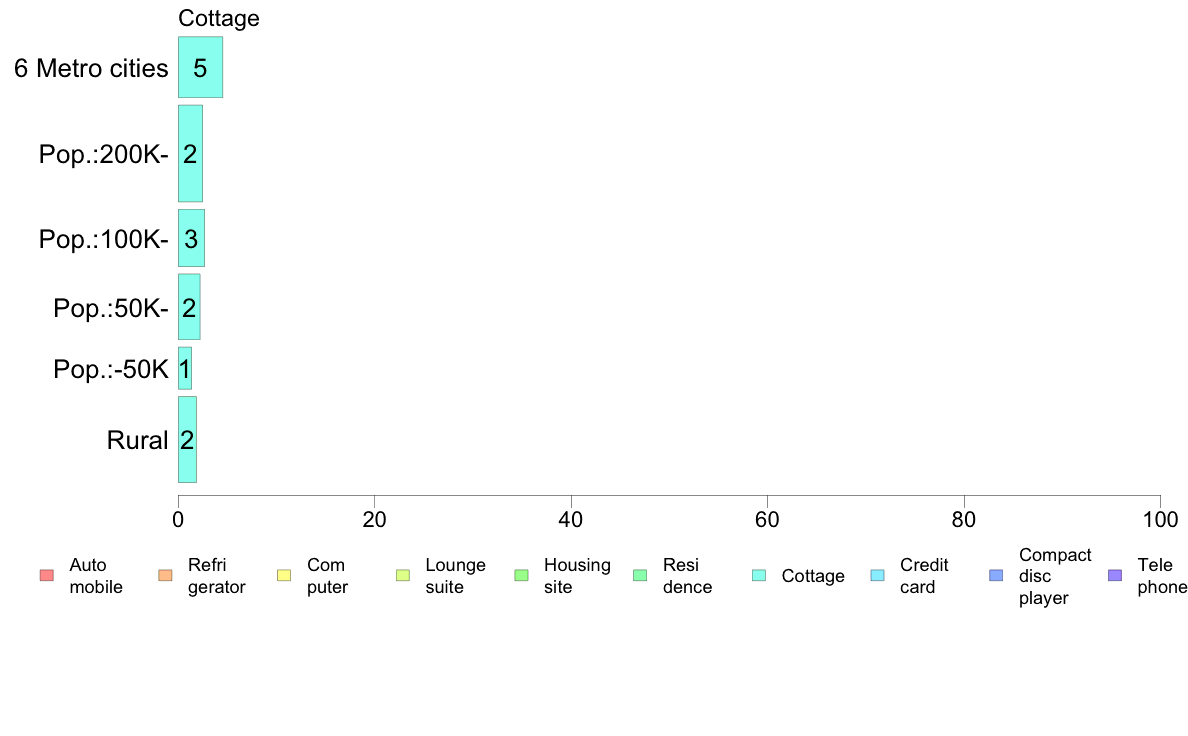This screenshot has height=736, width=1188.
Task: Click the Pop.:-50K bar valued 1
Action: [185, 368]
